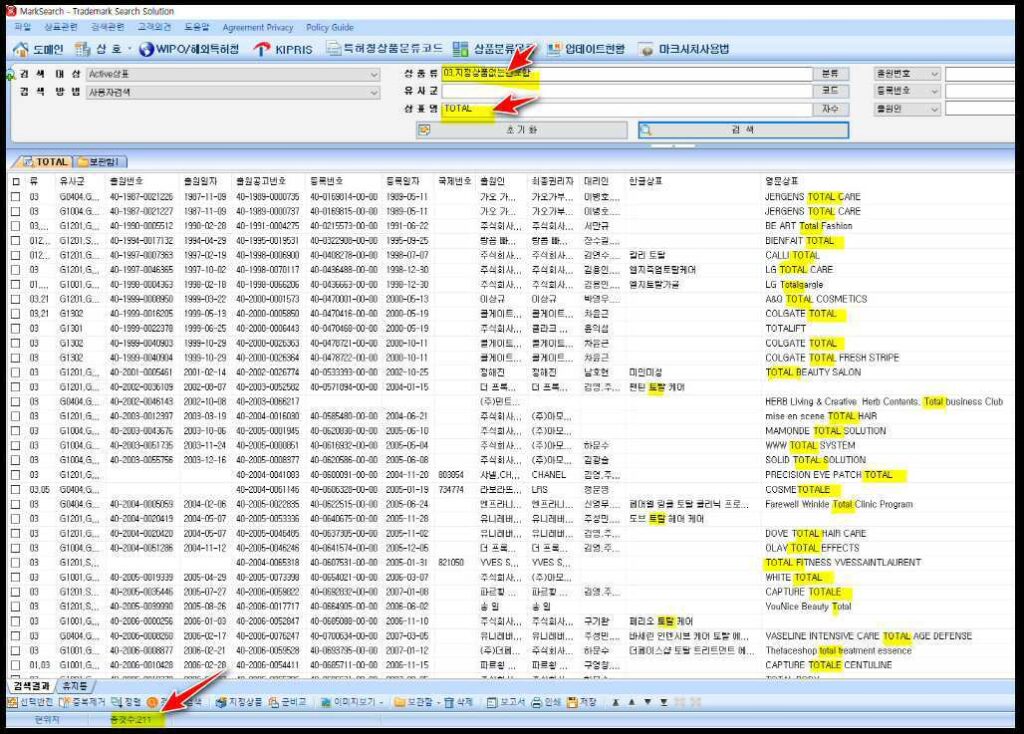Screen dimensions: 1024x734
Task: Open the 출원인 field-type dropdown
Action: pos(907,109)
